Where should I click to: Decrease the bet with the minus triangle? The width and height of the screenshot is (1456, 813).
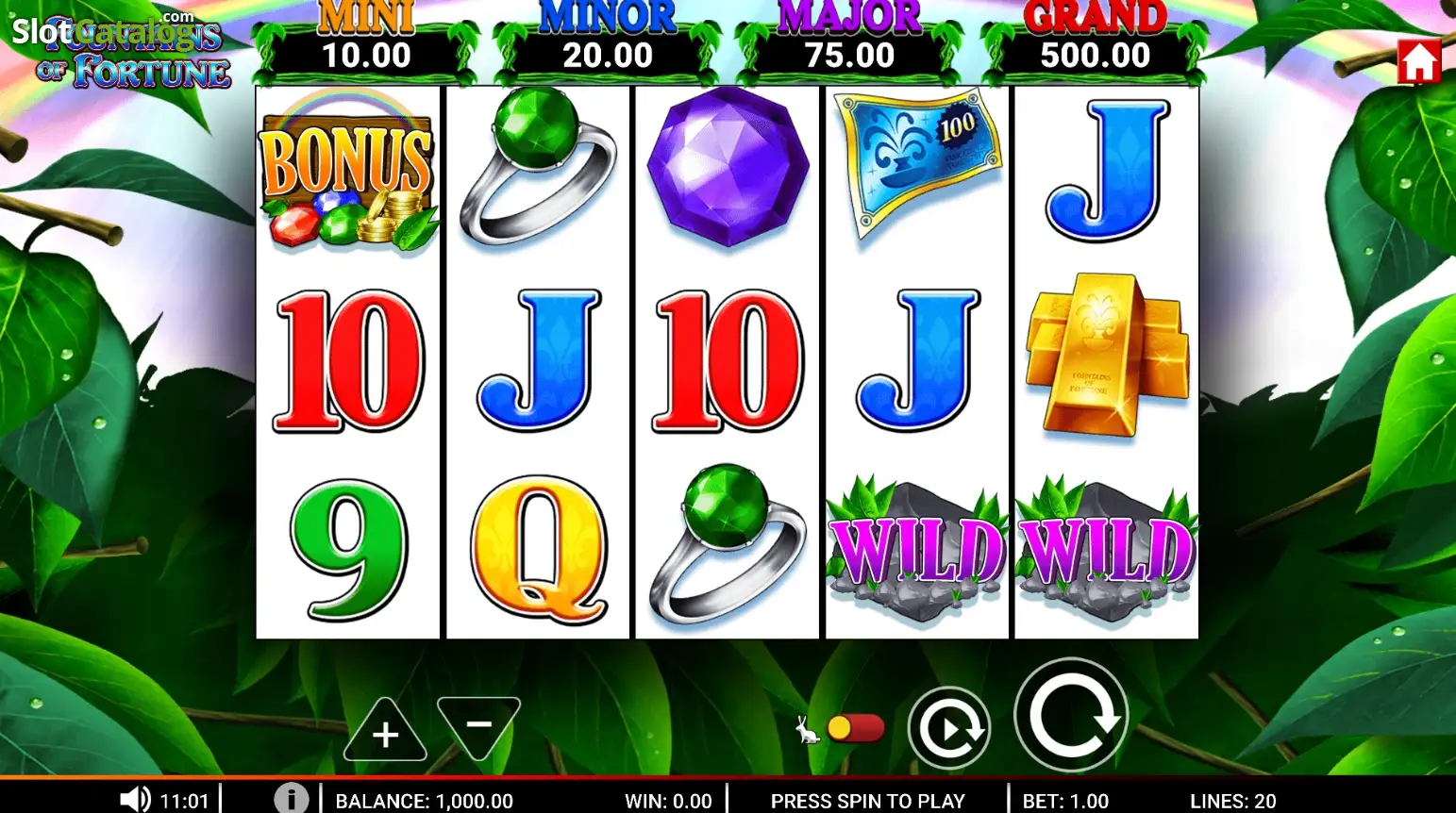pos(479,728)
